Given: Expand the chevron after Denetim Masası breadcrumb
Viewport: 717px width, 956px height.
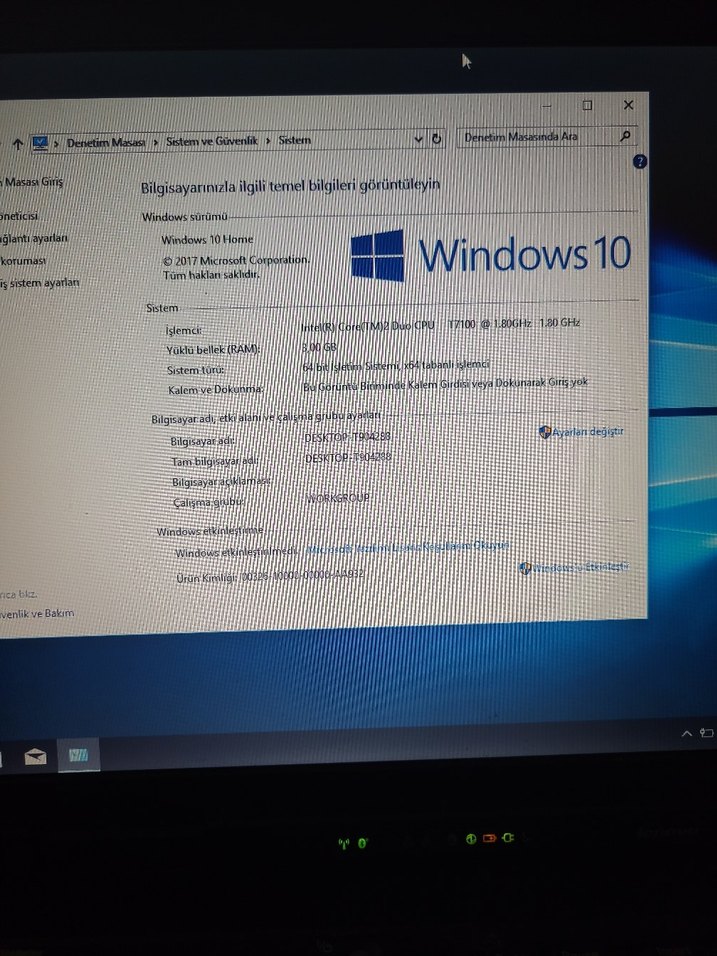Looking at the screenshot, I should [155, 143].
